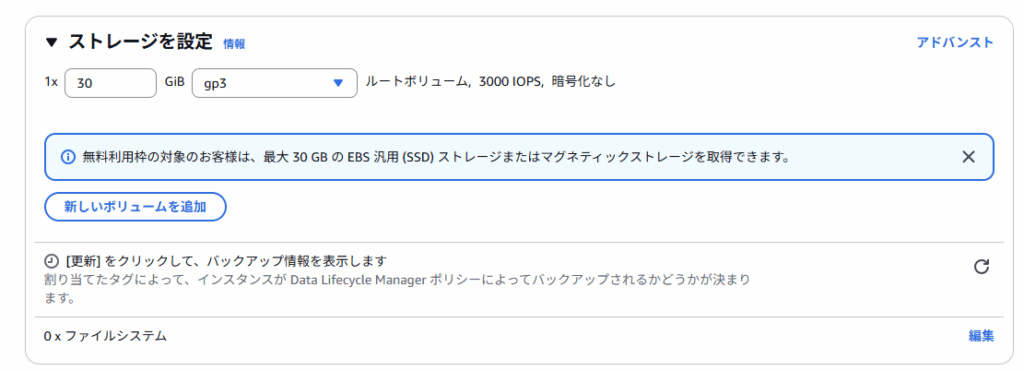
Task: Click the ストレージを設定 heading text
Action: pos(140,42)
